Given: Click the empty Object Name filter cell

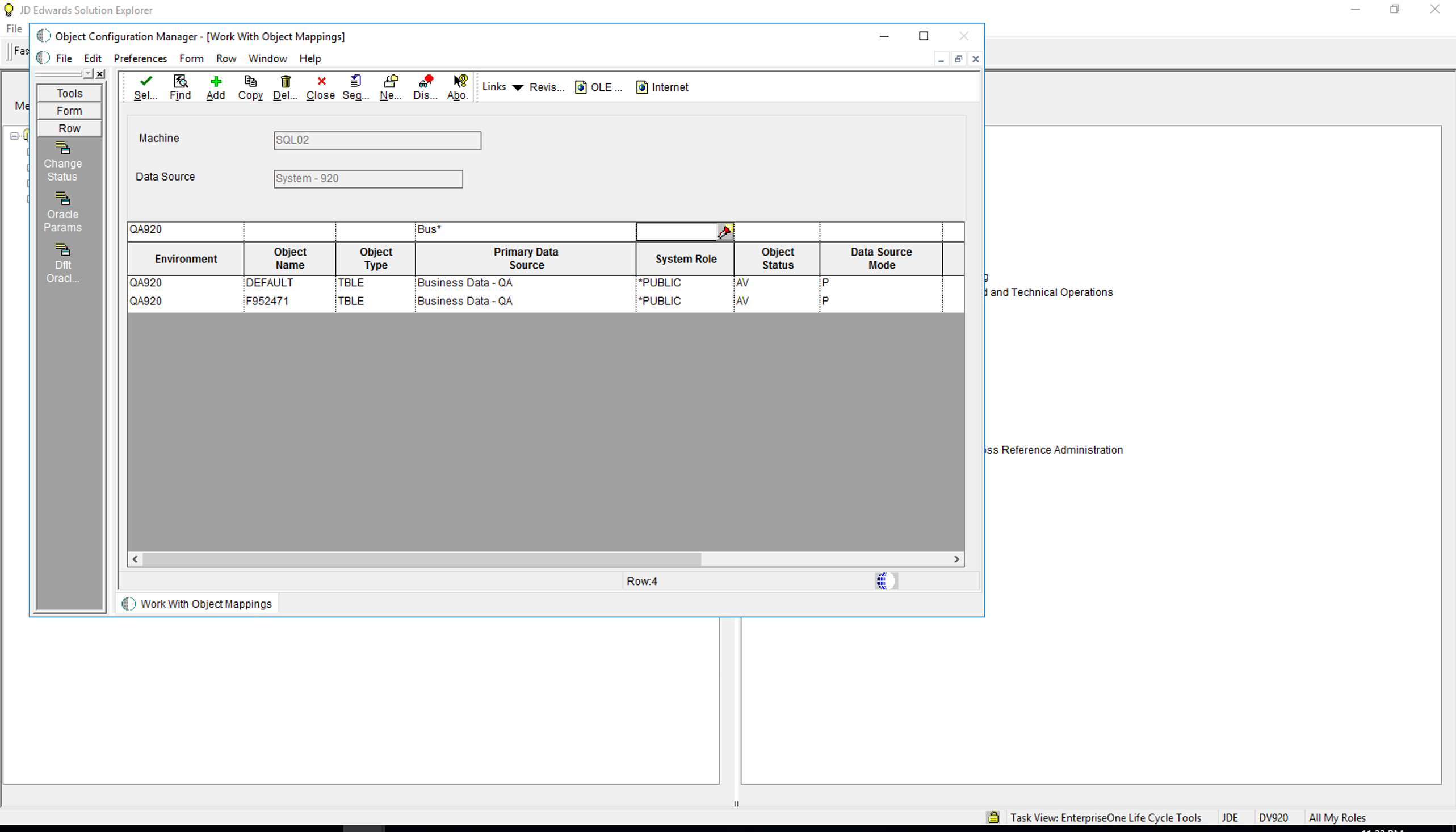Looking at the screenshot, I should [289, 232].
